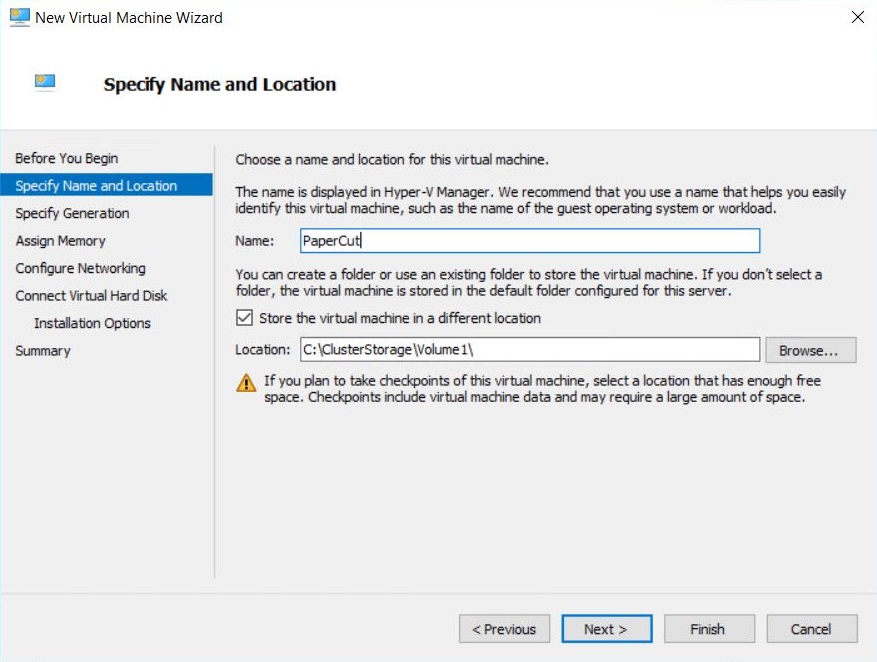Select Connect Virtual Hard Disk step
Viewport: 877px width, 662px height.
pyautogui.click(x=91, y=295)
